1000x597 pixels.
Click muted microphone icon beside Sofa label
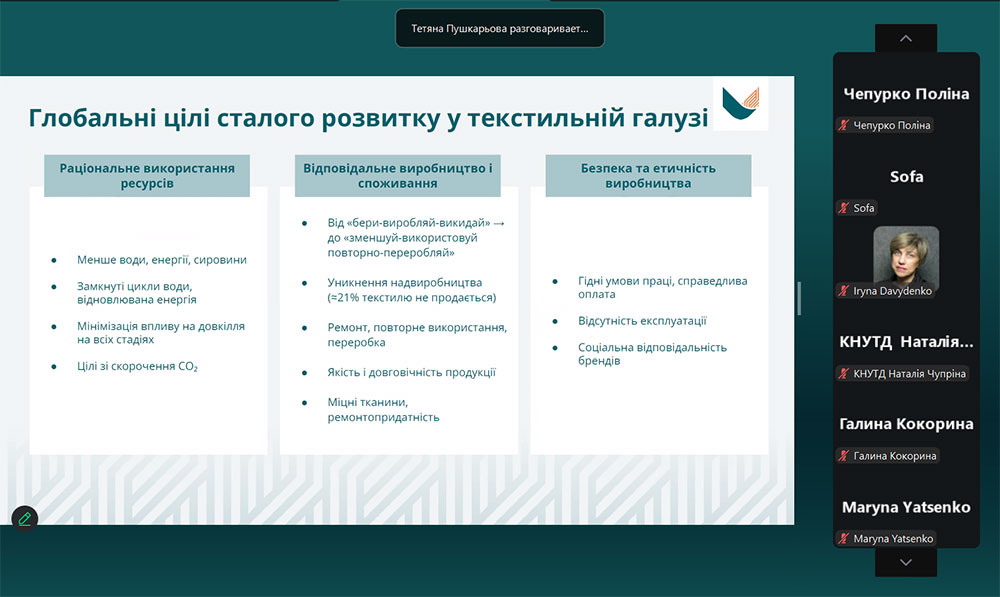[x=844, y=208]
